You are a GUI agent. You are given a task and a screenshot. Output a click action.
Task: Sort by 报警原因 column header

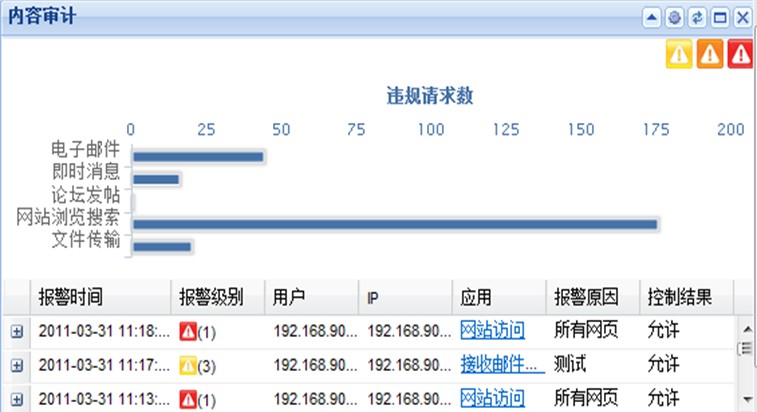click(x=592, y=297)
